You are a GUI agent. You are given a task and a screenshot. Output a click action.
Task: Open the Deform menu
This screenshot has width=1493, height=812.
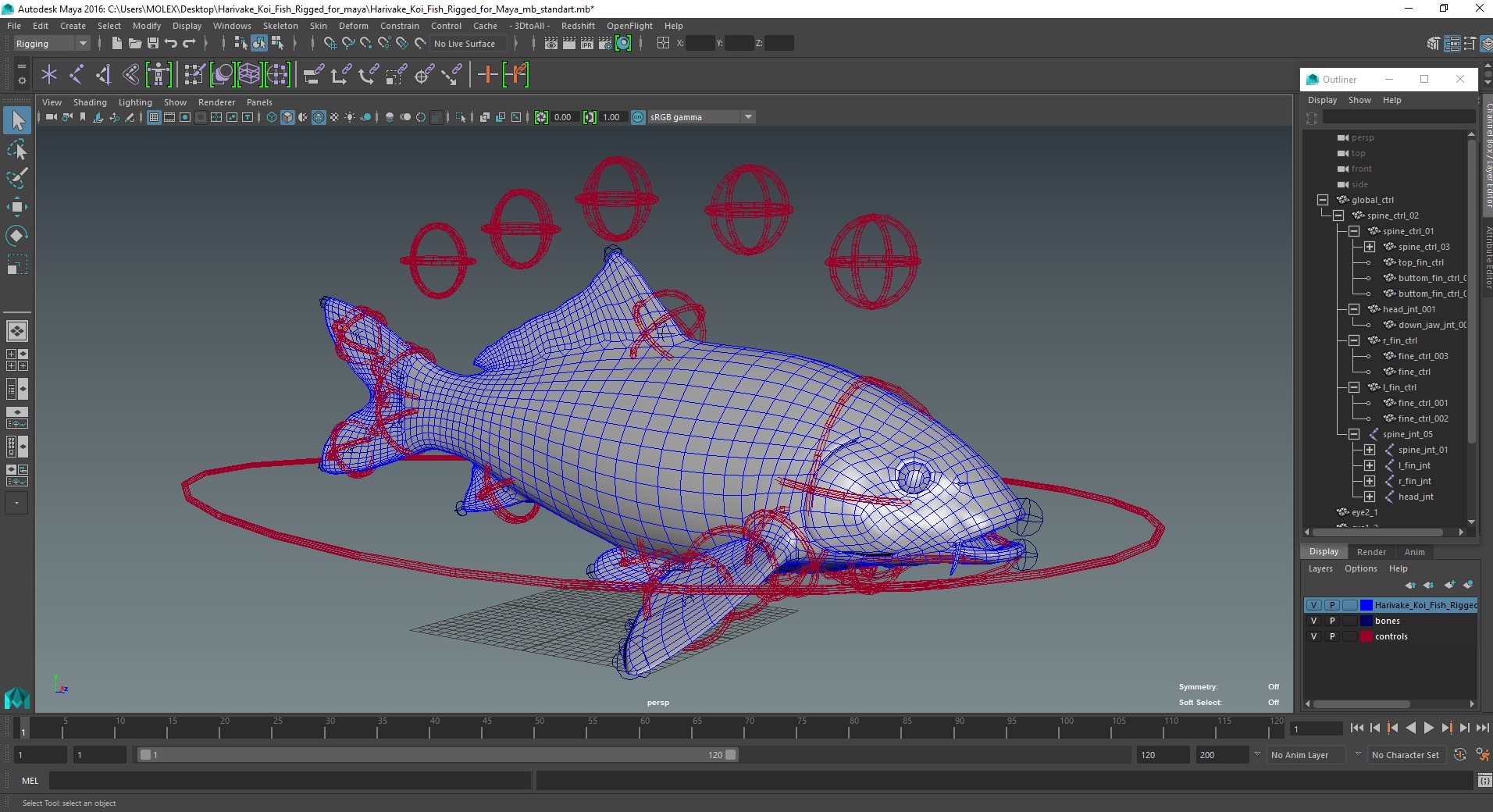[353, 26]
